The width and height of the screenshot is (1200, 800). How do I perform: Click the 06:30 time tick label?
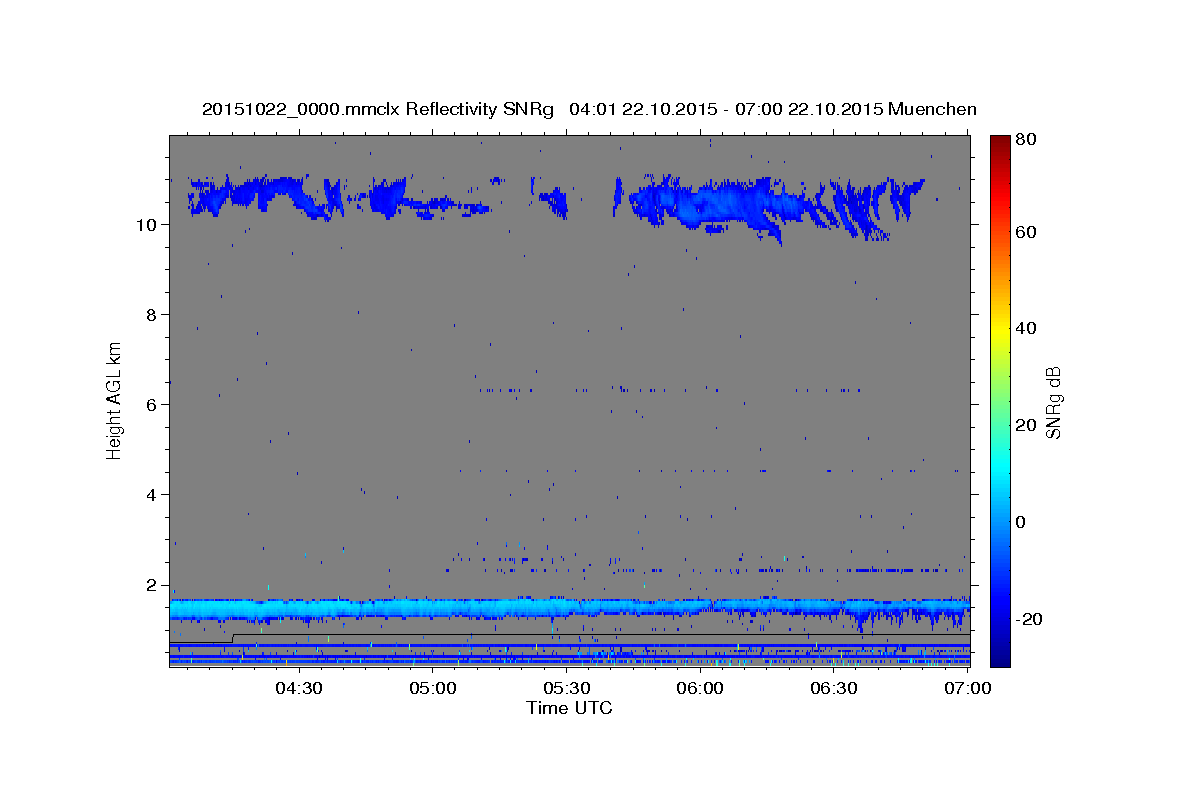click(x=834, y=688)
